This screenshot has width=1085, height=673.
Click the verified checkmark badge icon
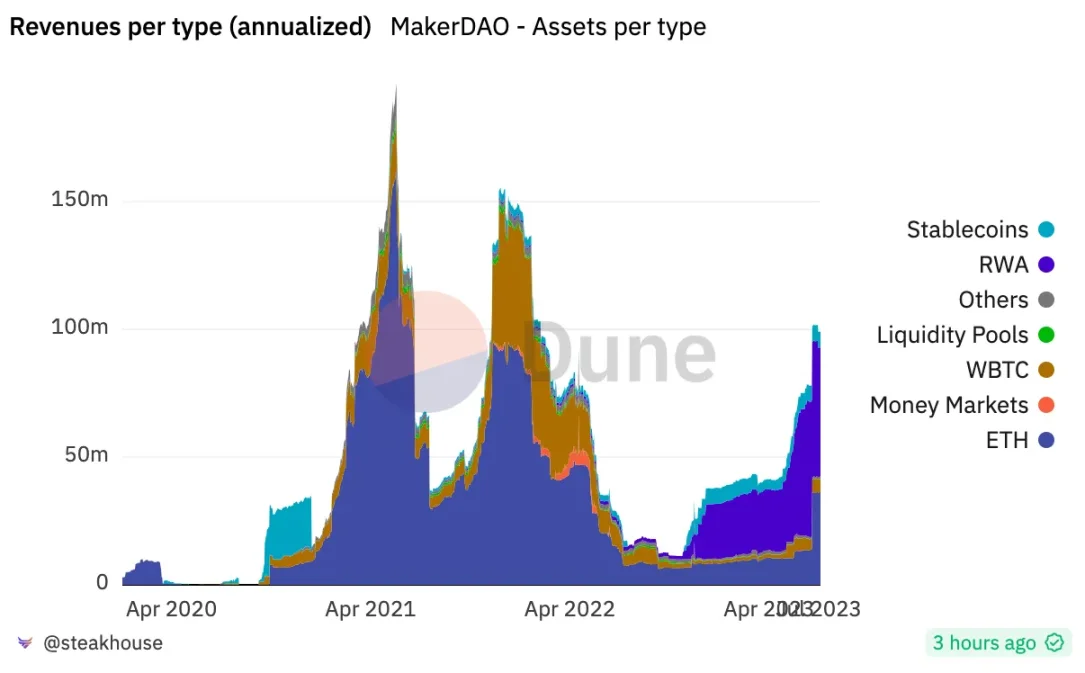point(1055,643)
